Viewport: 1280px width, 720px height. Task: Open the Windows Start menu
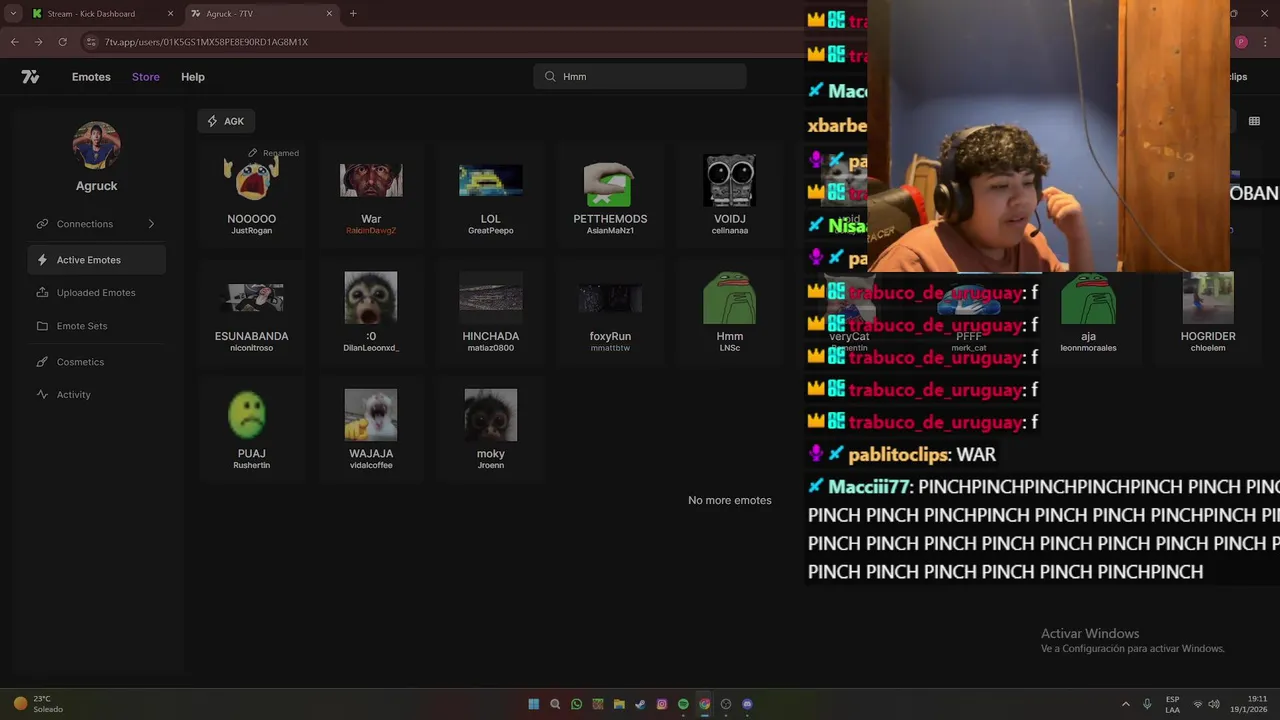tap(534, 704)
